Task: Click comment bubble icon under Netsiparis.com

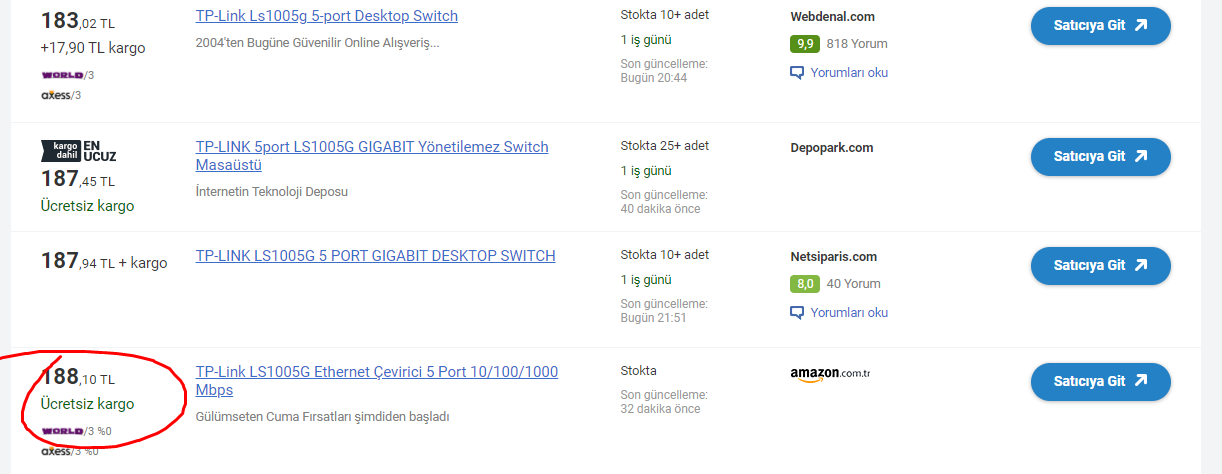Action: (797, 313)
